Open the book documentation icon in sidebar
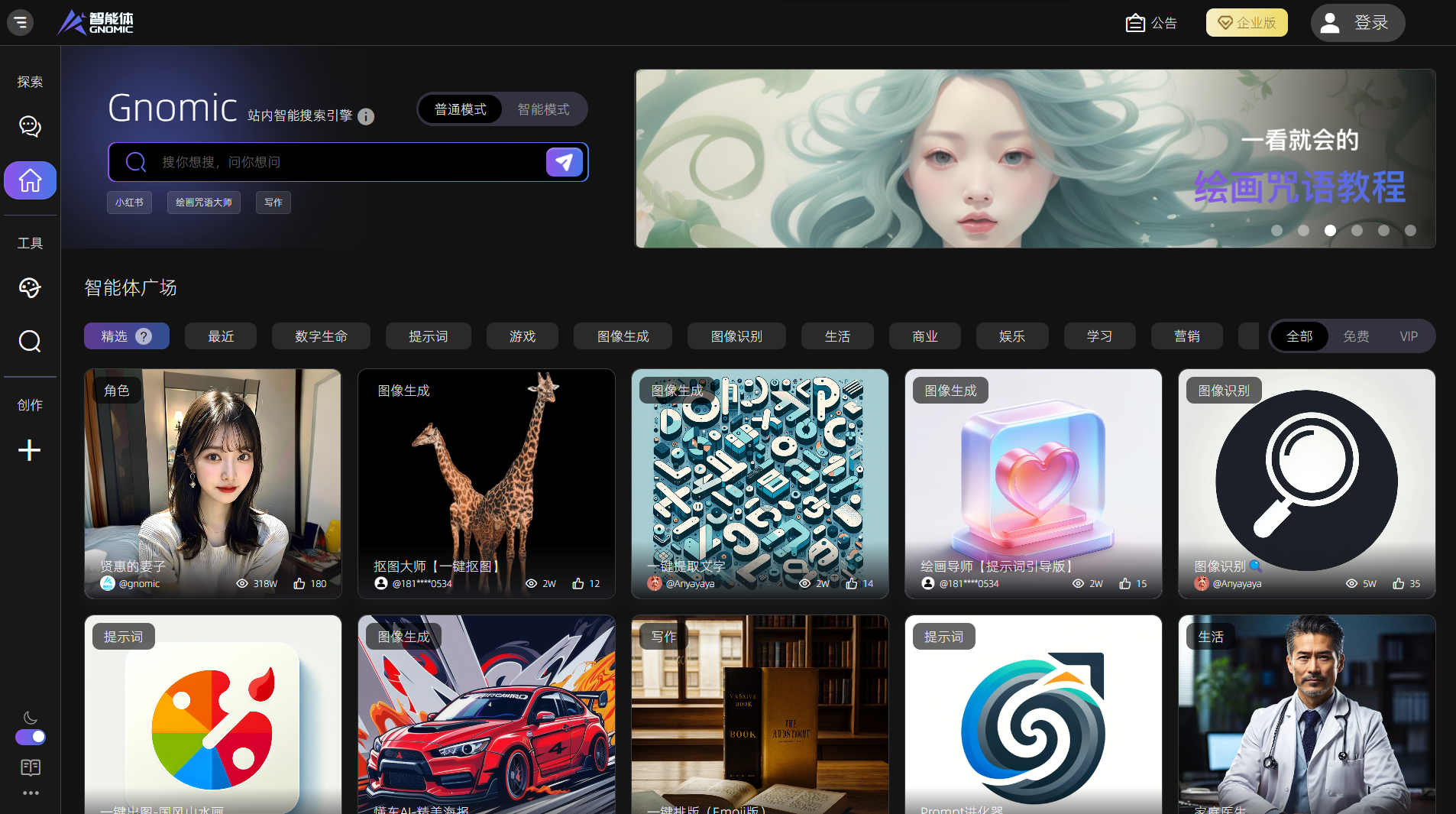Viewport: 1456px width, 814px height. (30, 767)
